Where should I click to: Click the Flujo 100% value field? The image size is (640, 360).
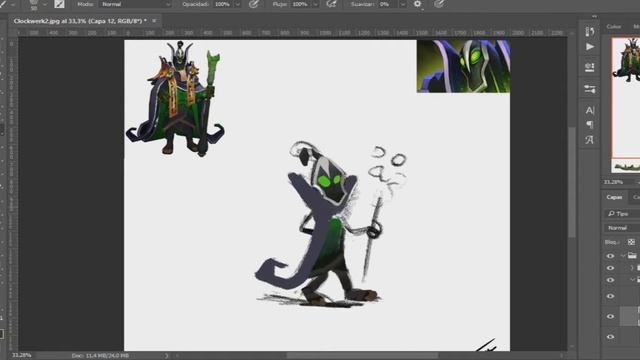coord(300,4)
